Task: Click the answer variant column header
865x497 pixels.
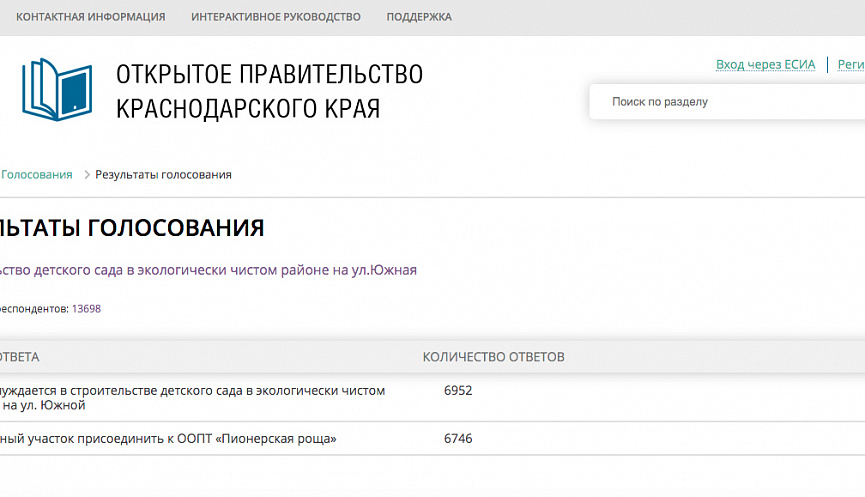Action: [x=20, y=357]
